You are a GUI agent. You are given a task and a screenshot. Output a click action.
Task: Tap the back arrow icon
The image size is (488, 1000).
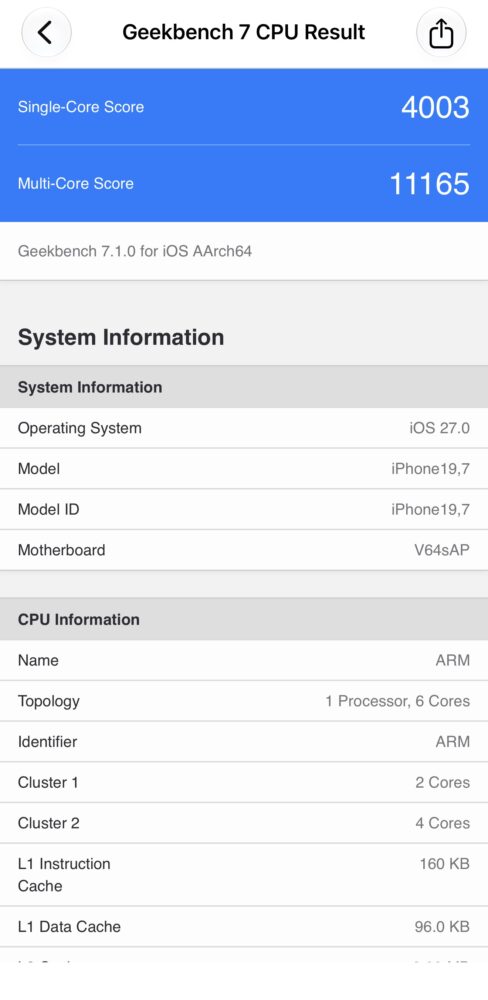(46, 32)
